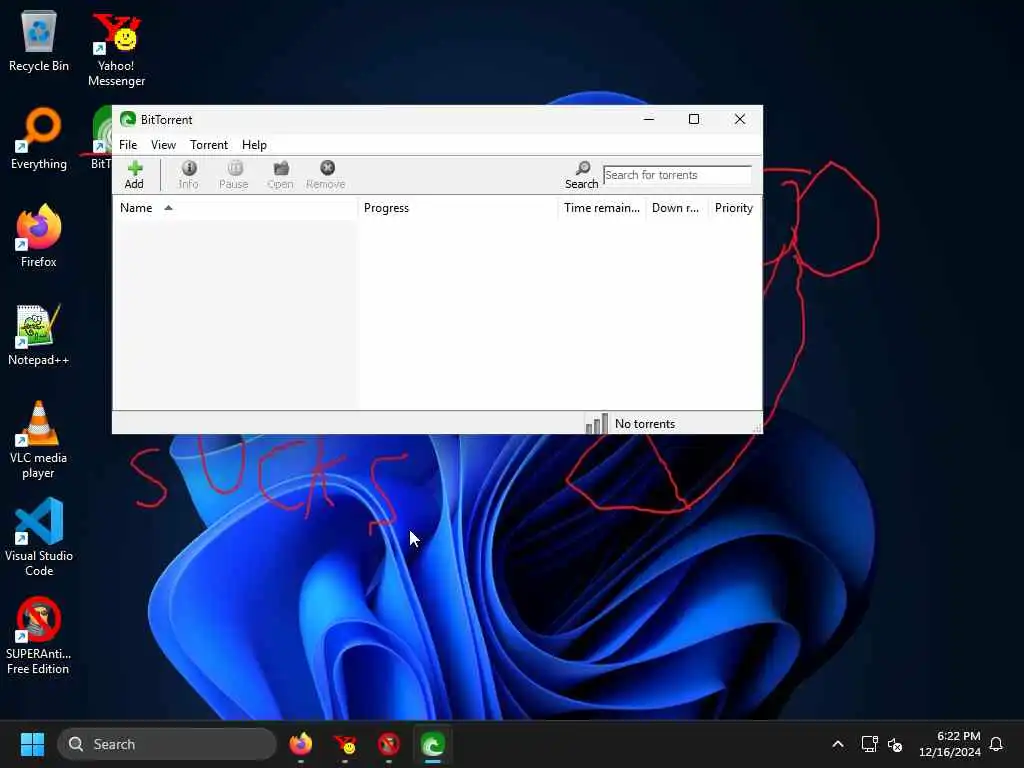Select the VLC media player desktop icon
Screen dimensions: 1024x768
pyautogui.click(x=39, y=440)
